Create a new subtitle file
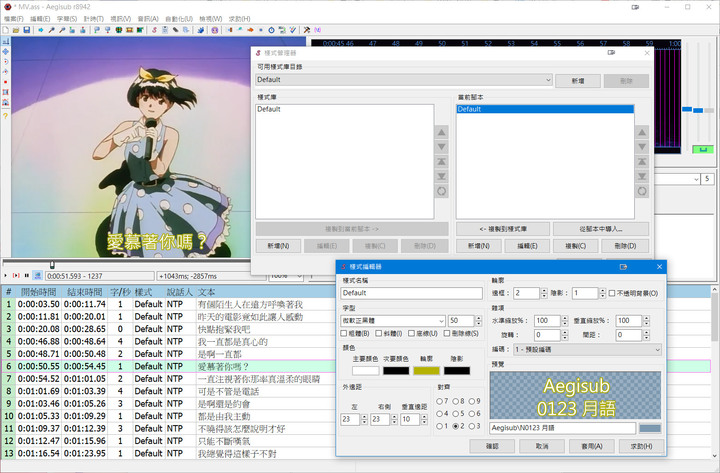 pyautogui.click(x=6, y=30)
